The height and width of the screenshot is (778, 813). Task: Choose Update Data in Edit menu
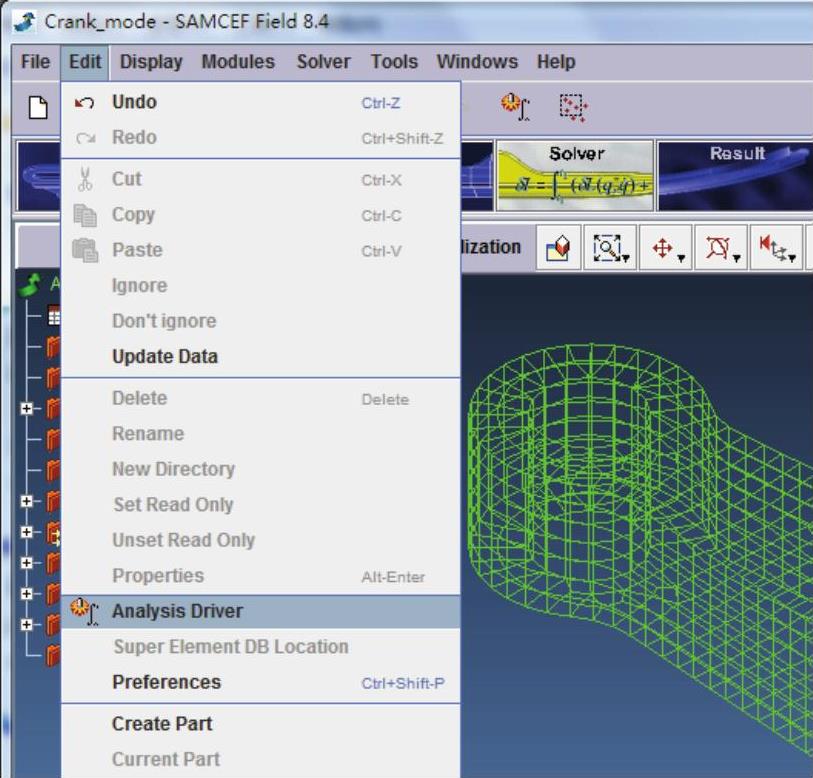tap(164, 357)
